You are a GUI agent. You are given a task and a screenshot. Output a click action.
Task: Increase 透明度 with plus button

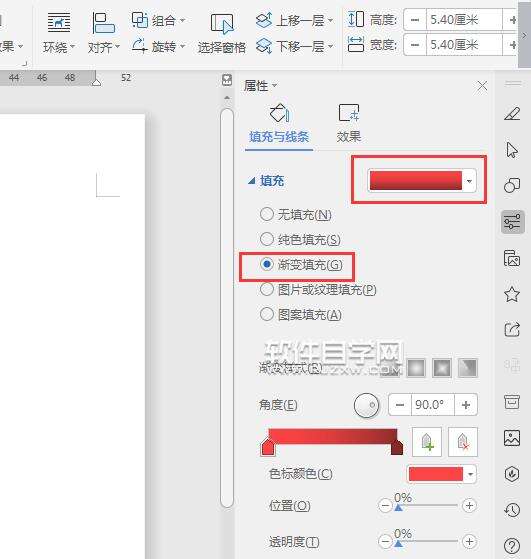469,542
